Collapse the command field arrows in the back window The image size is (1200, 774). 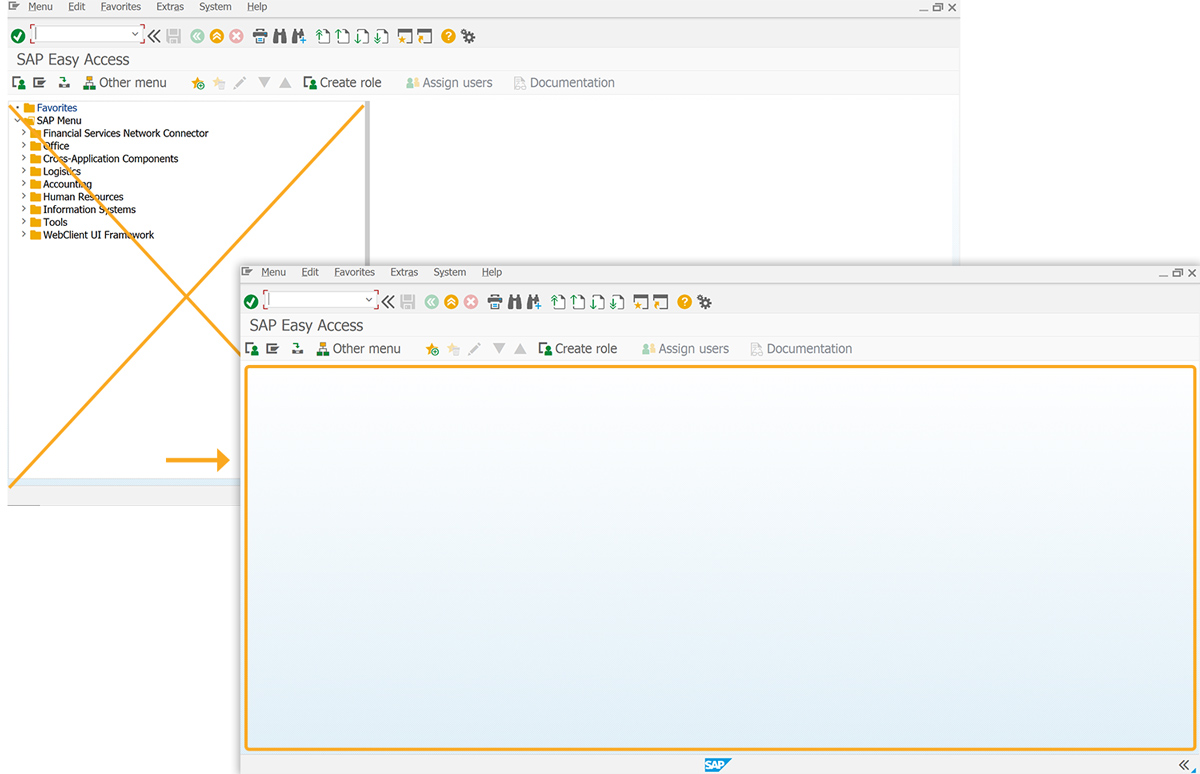[x=154, y=36]
